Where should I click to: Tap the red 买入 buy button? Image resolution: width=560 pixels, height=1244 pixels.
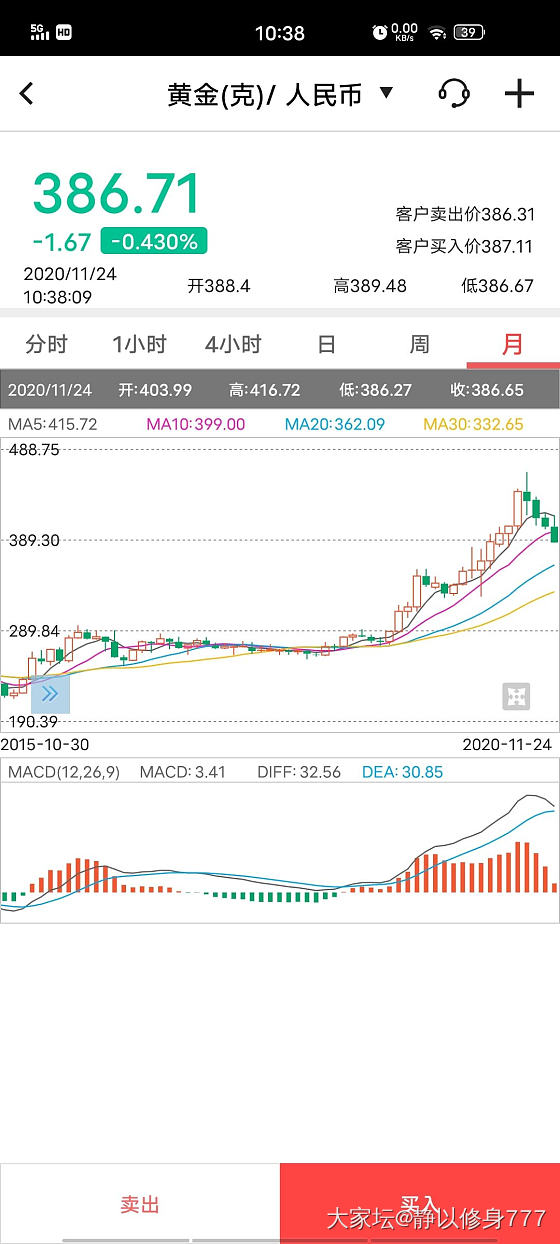[x=420, y=1204]
